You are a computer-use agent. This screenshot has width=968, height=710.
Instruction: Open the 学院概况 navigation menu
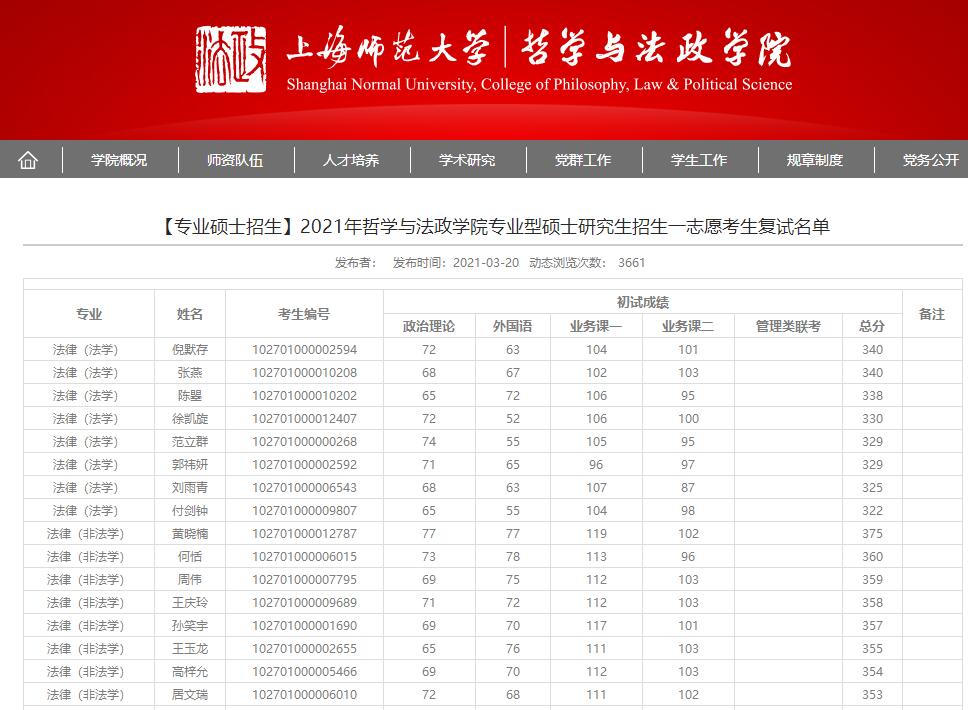(x=119, y=159)
